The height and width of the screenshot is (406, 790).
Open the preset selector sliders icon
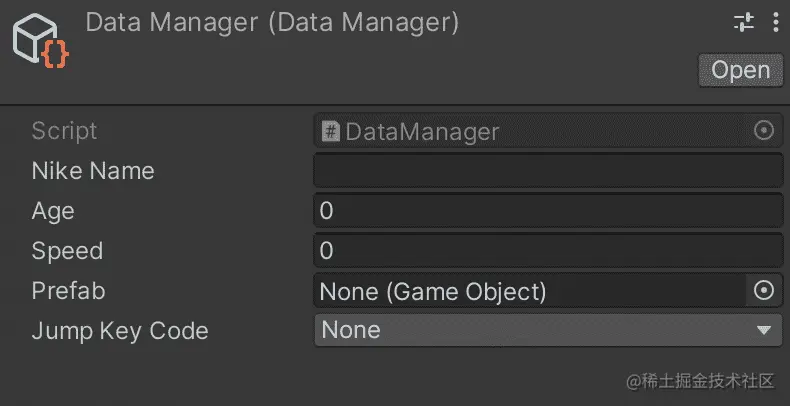click(744, 23)
